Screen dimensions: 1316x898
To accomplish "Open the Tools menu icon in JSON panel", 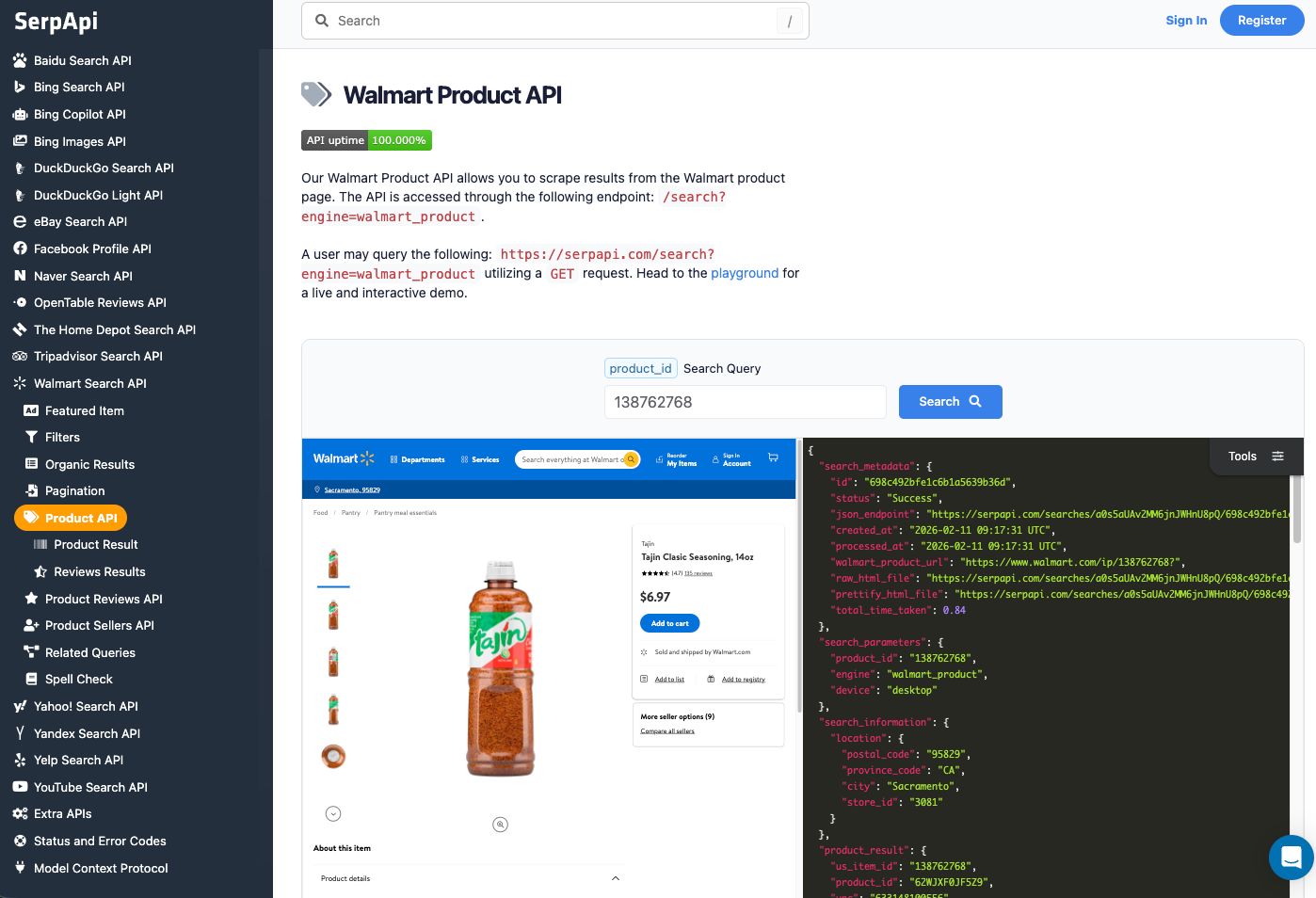I will (x=1277, y=457).
